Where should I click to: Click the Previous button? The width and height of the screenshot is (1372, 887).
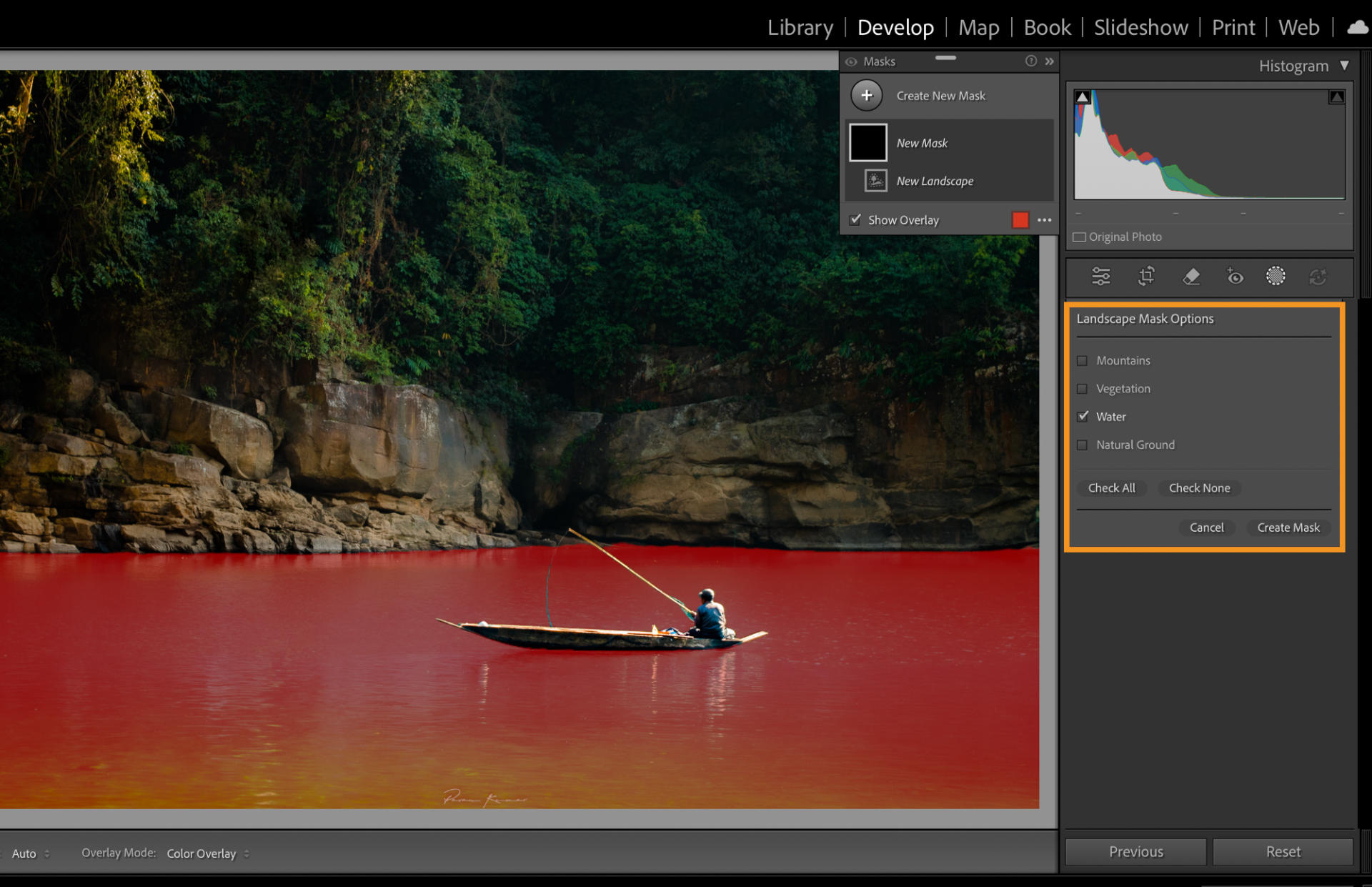click(x=1135, y=851)
